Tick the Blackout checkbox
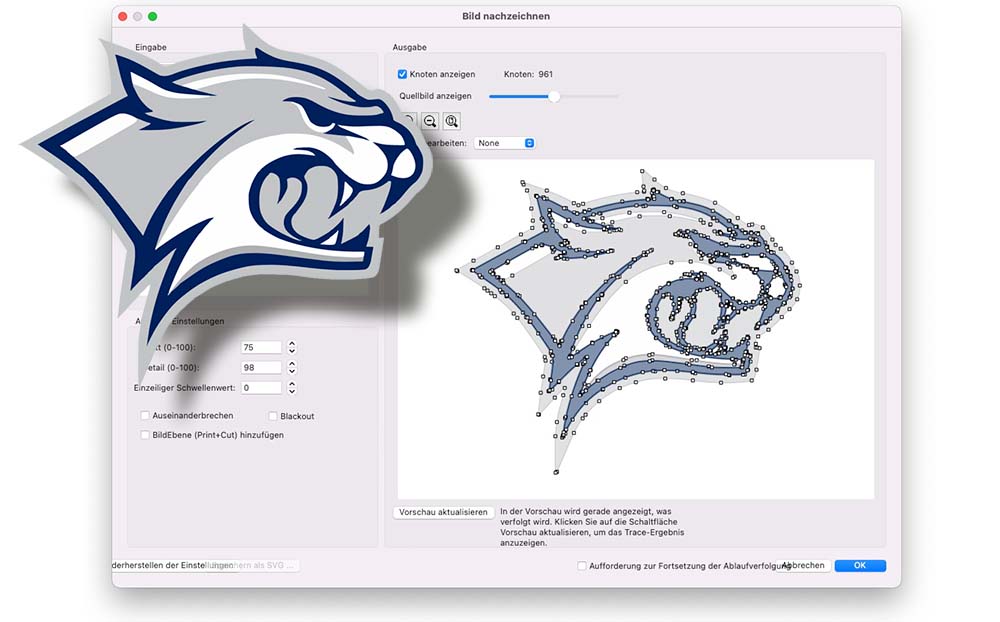The width and height of the screenshot is (1000, 622). click(x=272, y=416)
